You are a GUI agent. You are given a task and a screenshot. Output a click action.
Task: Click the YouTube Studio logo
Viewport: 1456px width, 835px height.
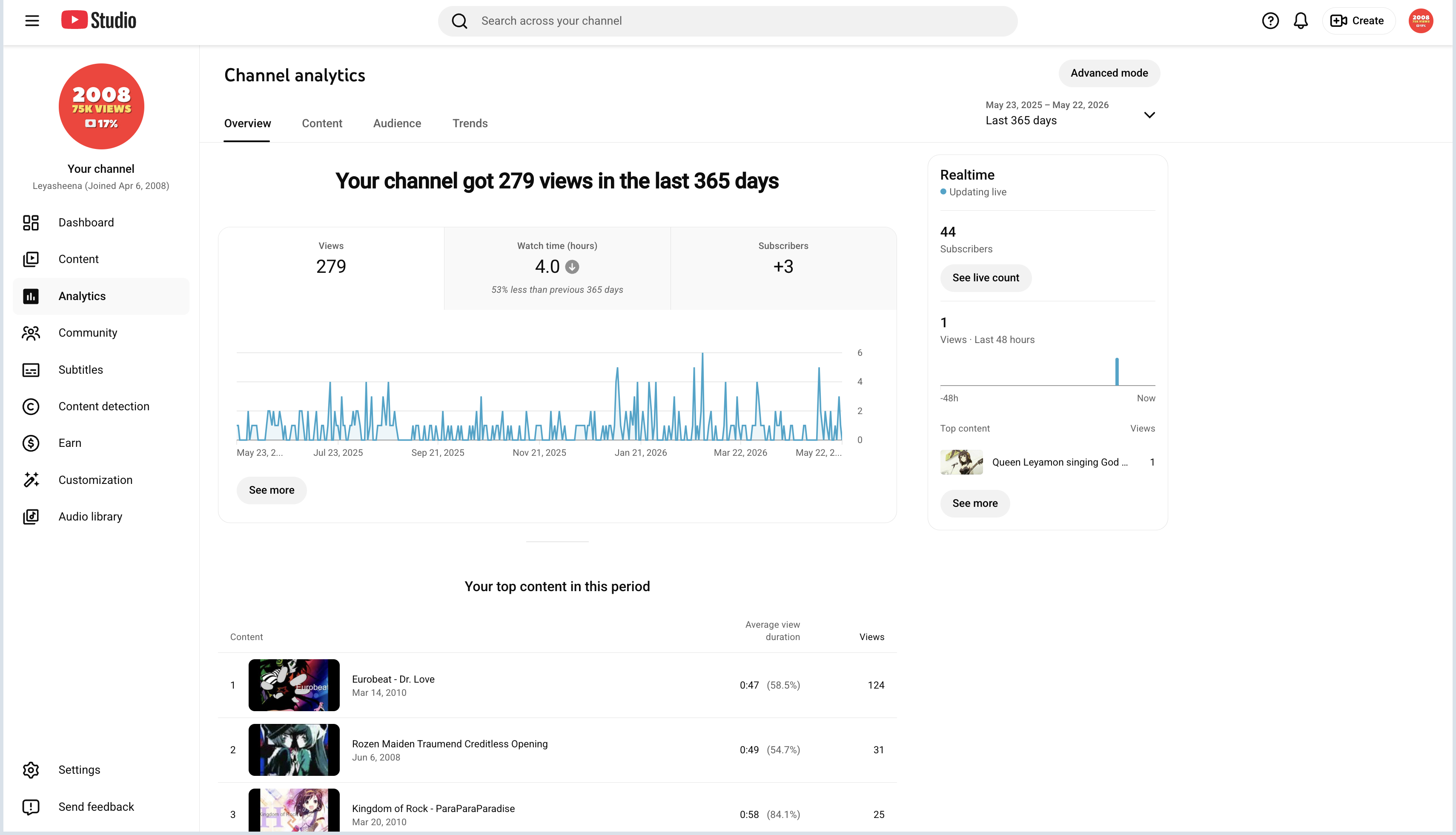click(x=99, y=21)
